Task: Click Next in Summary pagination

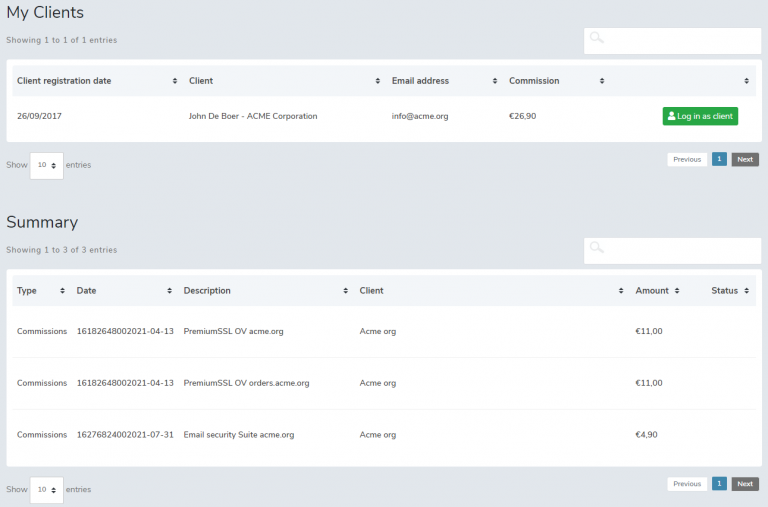Action: (x=745, y=483)
